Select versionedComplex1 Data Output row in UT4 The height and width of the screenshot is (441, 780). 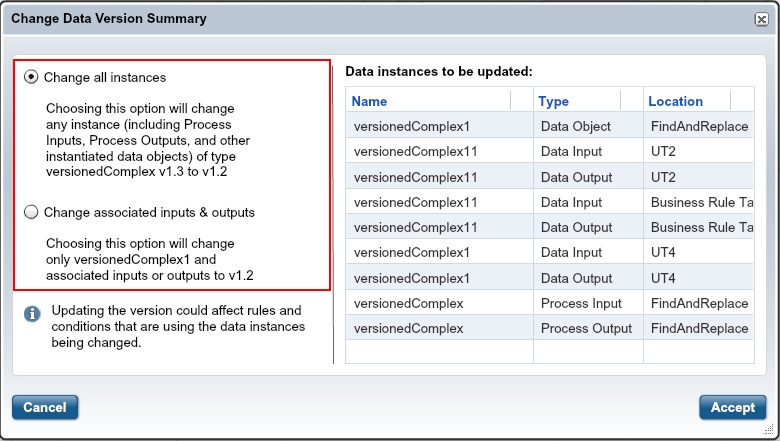click(x=549, y=278)
